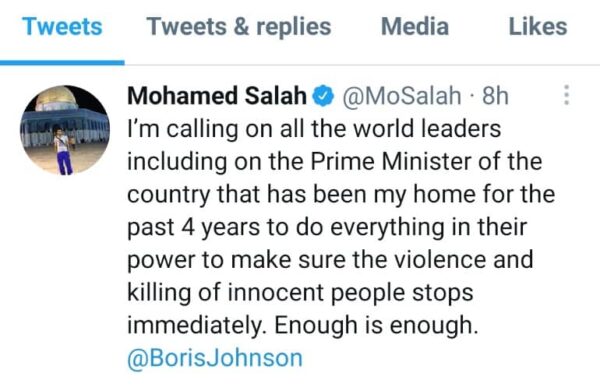Click the person standing in the avatar photo
The image size is (600, 387).
tap(63, 152)
